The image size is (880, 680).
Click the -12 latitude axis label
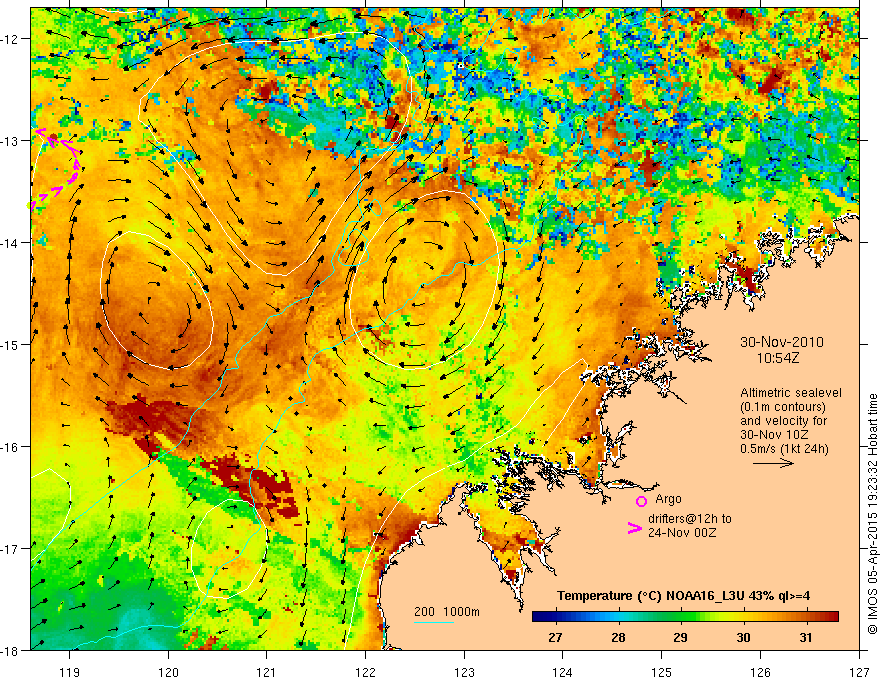point(11,39)
